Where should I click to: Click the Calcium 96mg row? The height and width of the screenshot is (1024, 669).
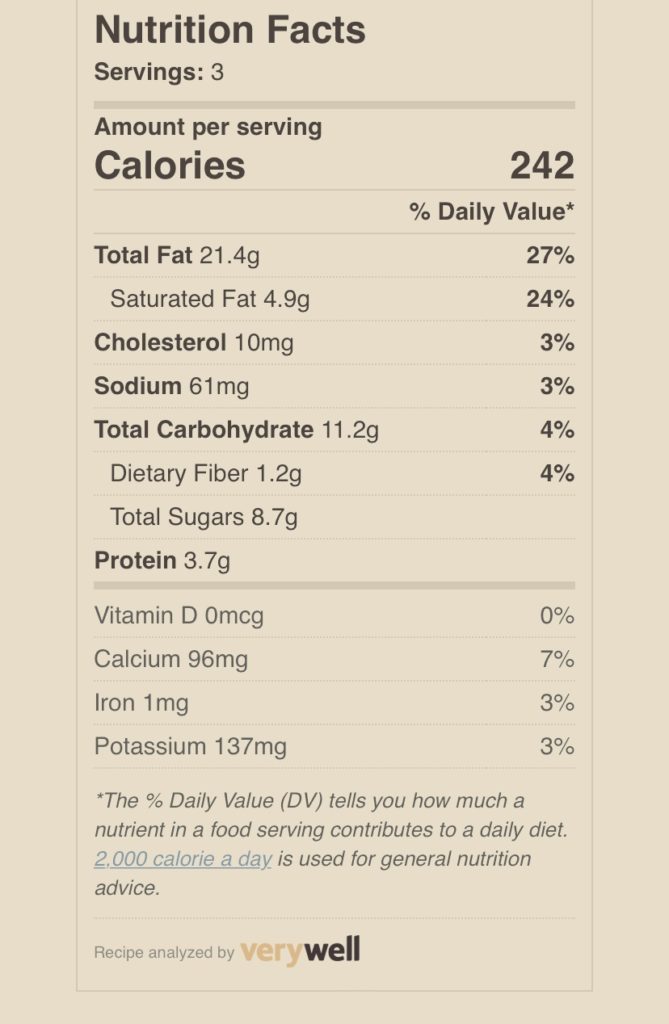[334, 660]
